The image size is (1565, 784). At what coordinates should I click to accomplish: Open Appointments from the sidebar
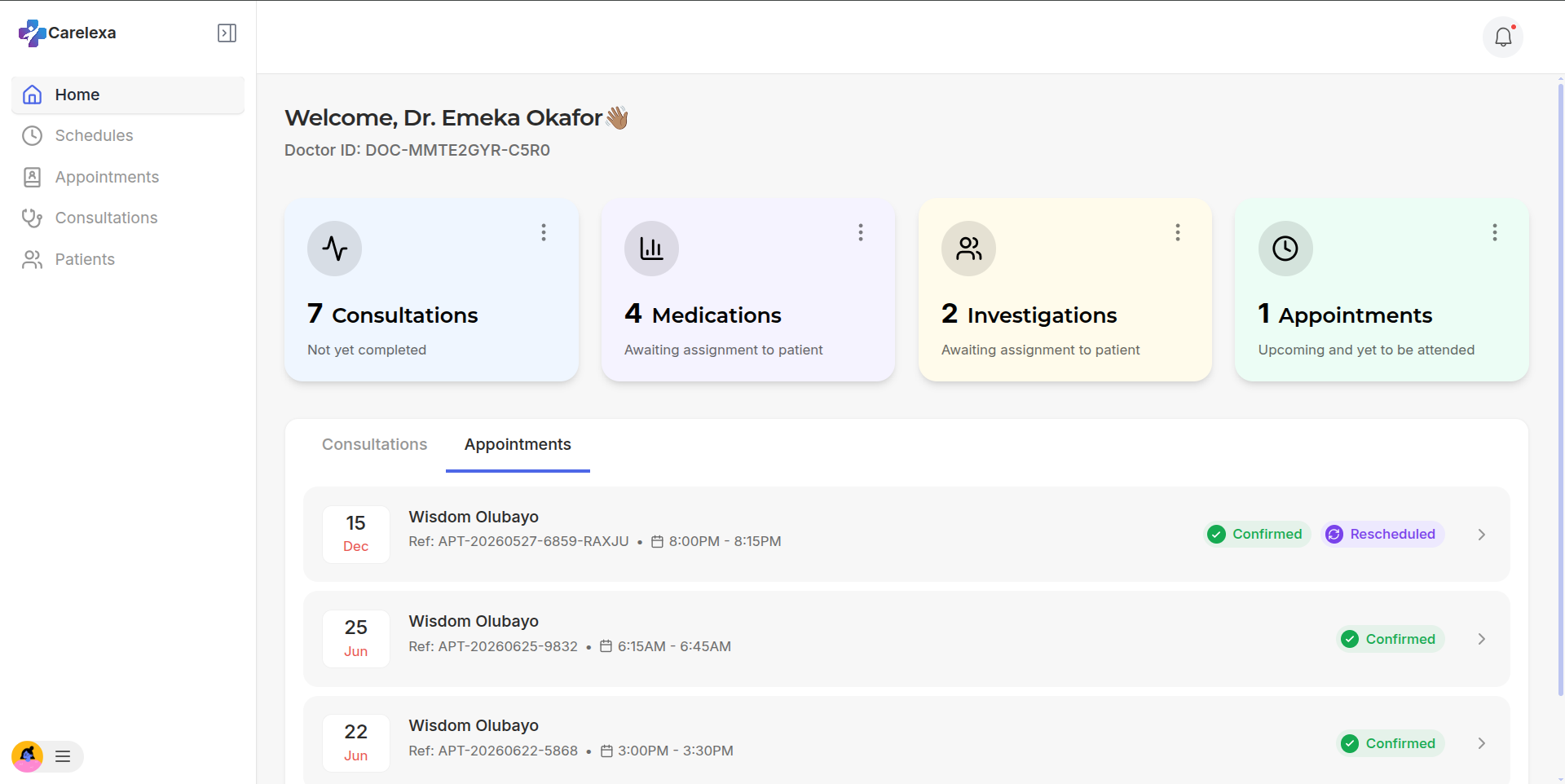tap(128, 177)
